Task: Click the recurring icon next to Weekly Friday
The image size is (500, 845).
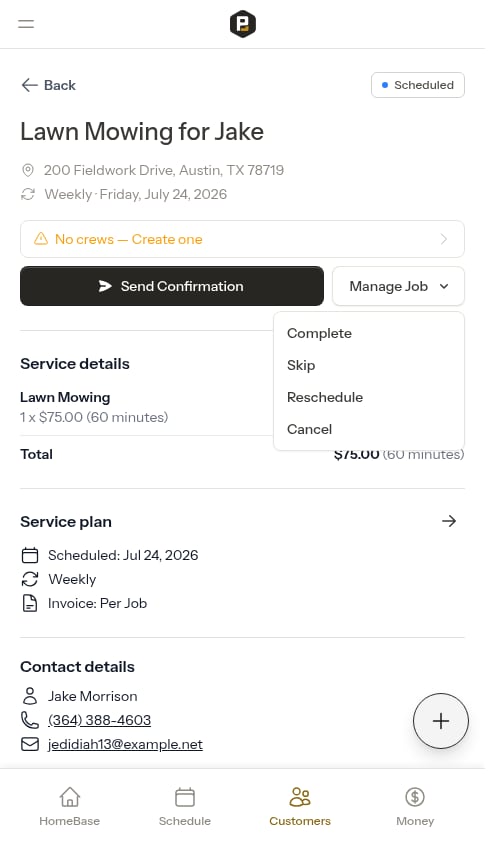Action: pos(27,194)
